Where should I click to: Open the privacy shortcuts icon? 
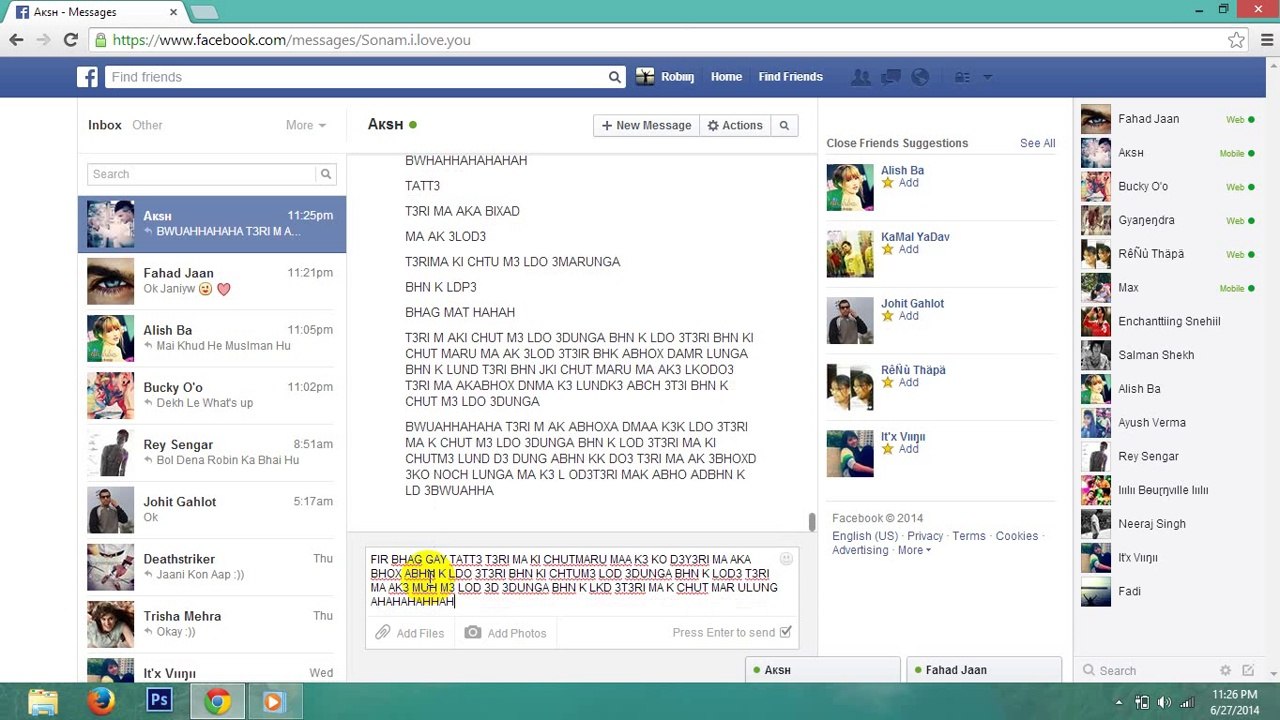[x=962, y=77]
